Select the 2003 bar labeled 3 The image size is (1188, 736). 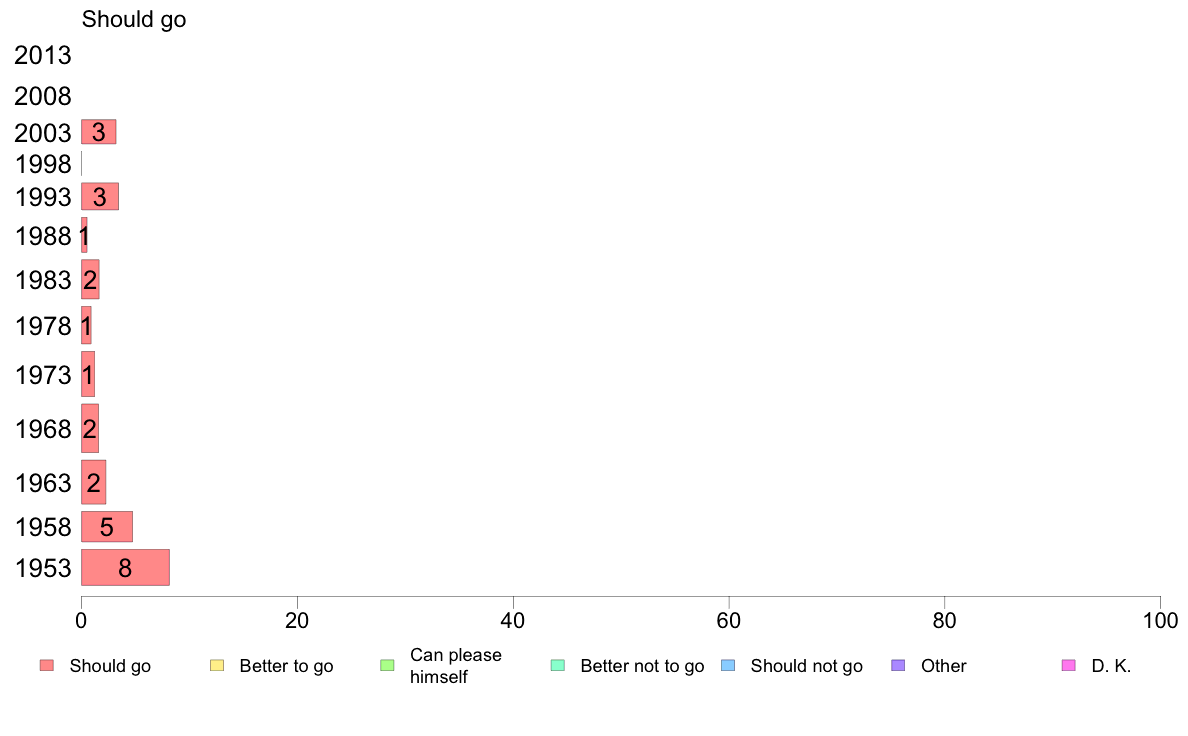tap(98, 132)
